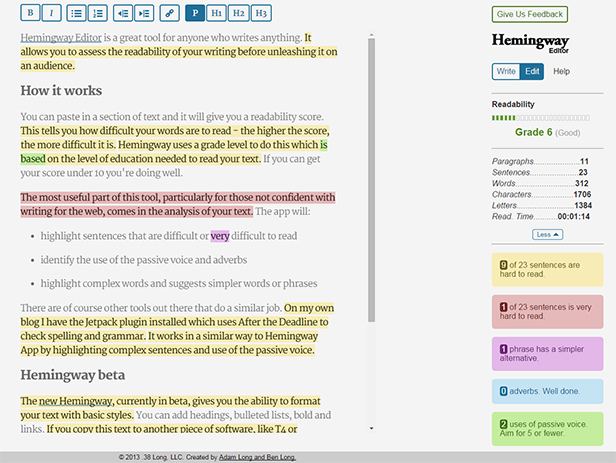Set paragraph style with P button
The image size is (616, 463).
195,14
